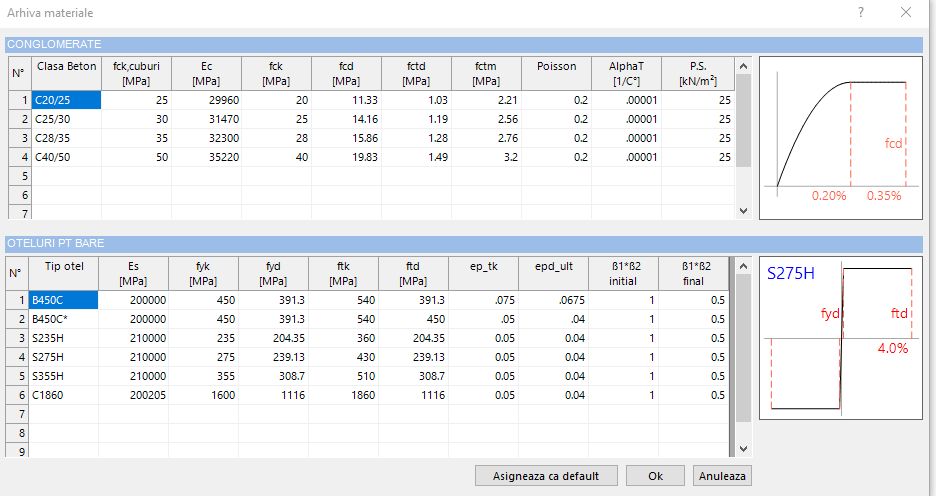Click the Ec value of C25/30

click(x=206, y=118)
